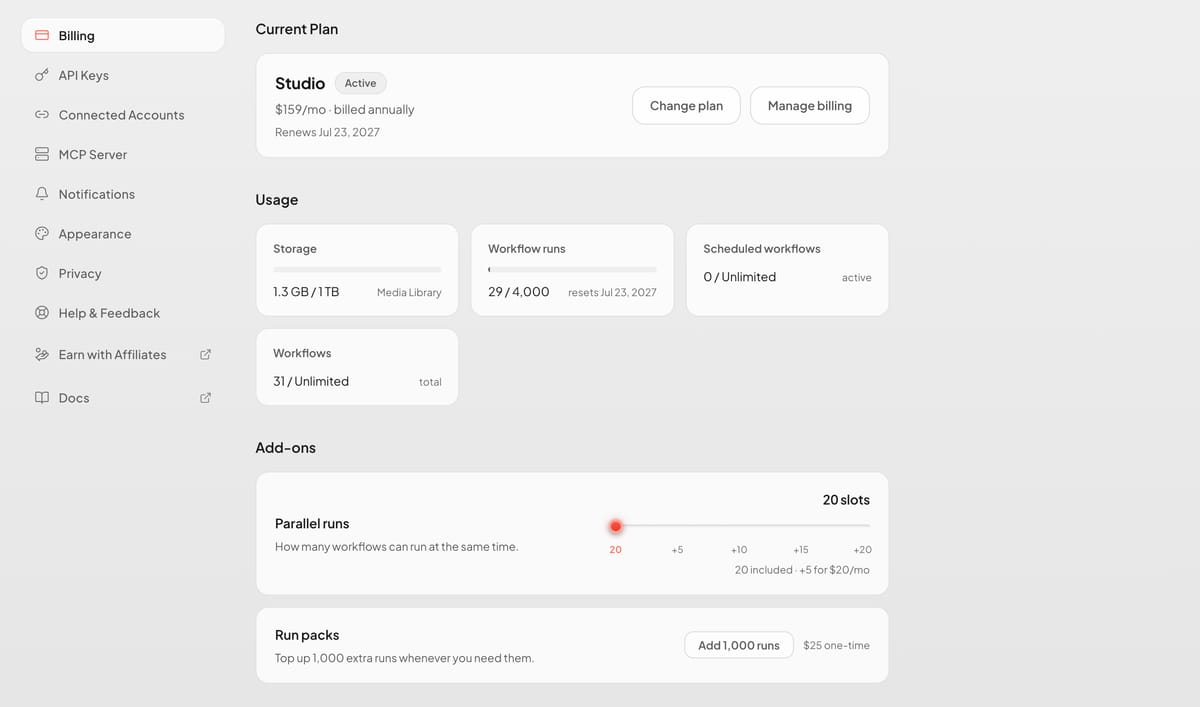
Task: Open the Docs link
Action: click(123, 397)
